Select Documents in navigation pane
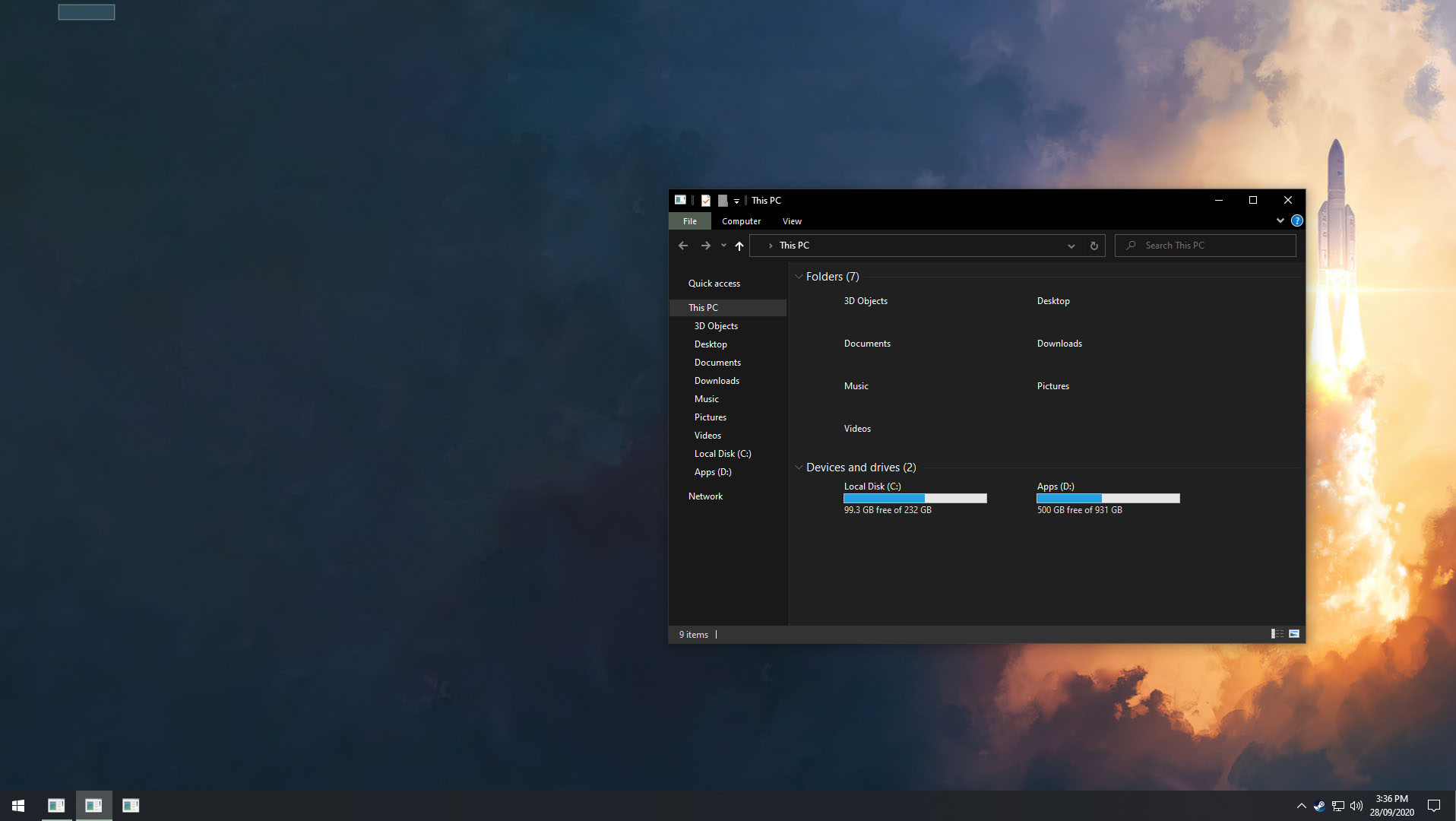This screenshot has height=821, width=1456. click(x=717, y=363)
